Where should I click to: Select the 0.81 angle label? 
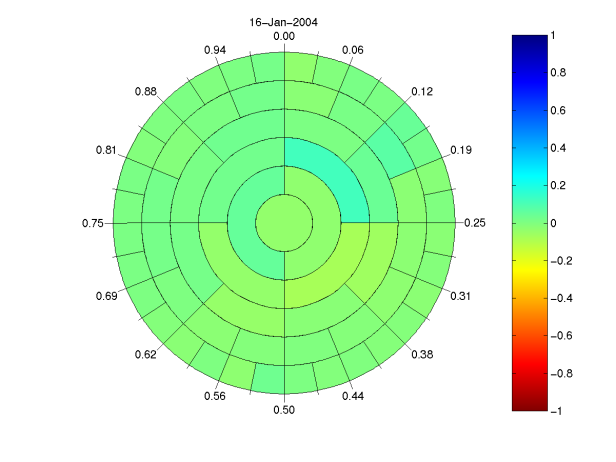click(106, 150)
